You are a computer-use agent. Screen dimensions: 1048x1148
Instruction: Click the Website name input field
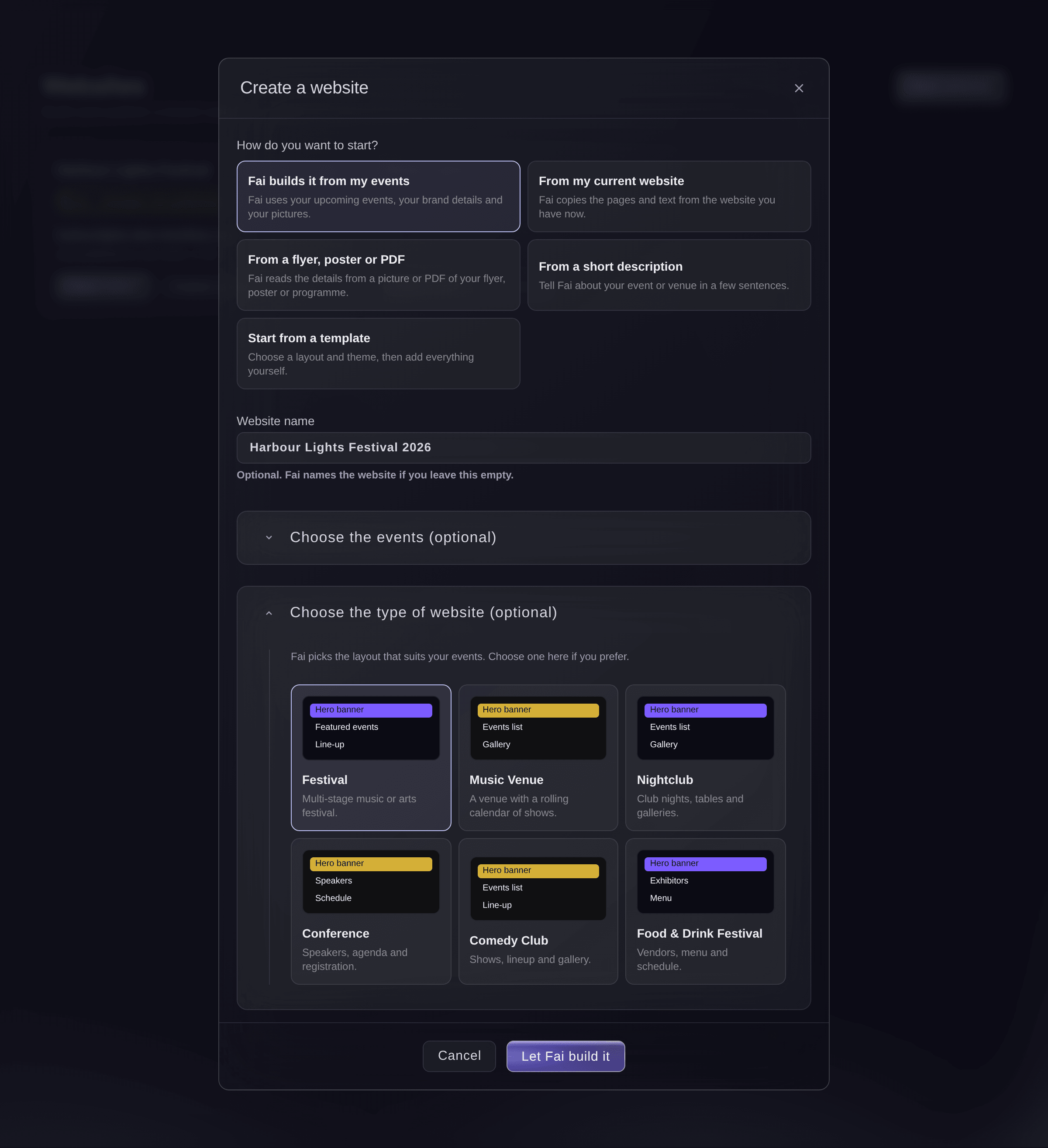(524, 447)
